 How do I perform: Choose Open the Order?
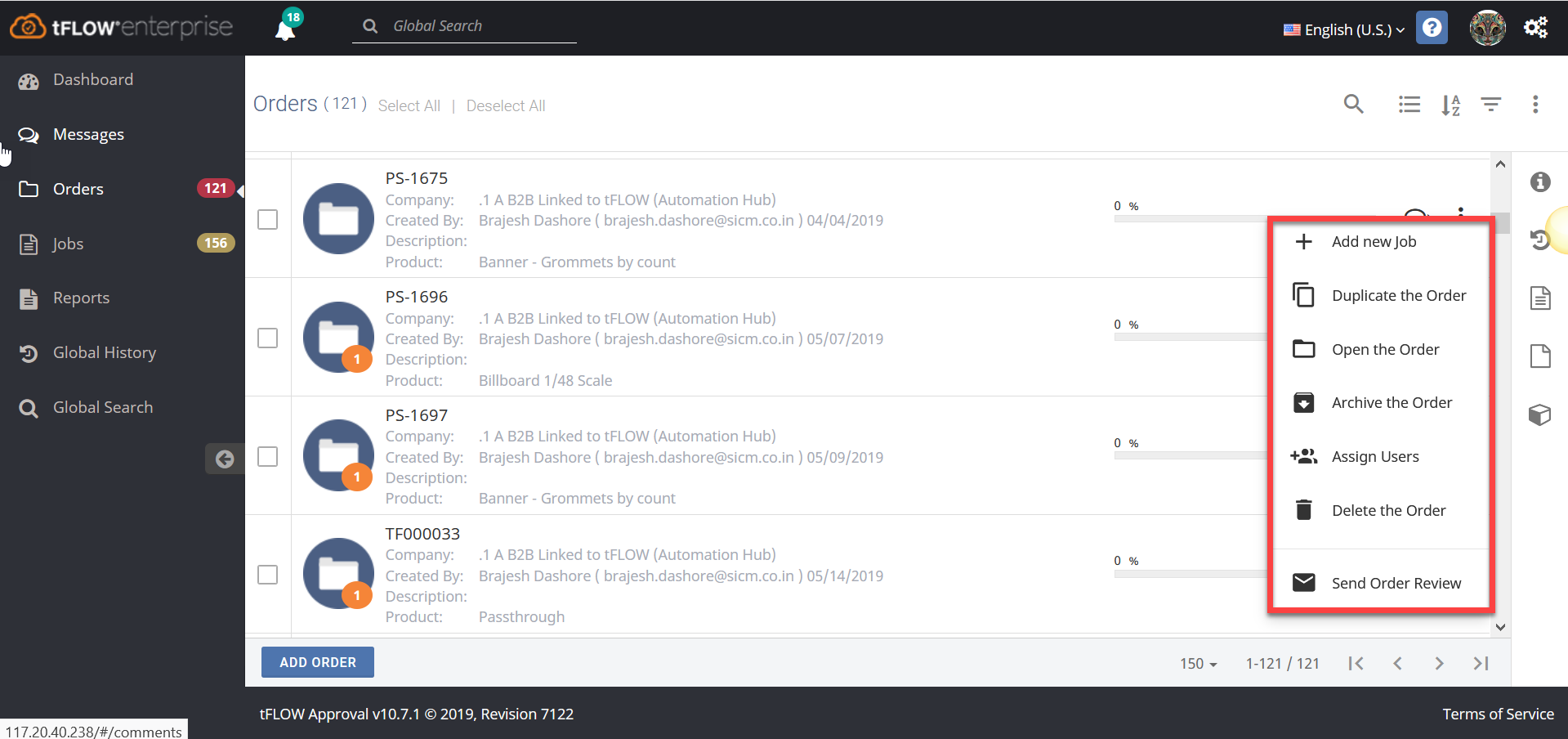(1381, 349)
